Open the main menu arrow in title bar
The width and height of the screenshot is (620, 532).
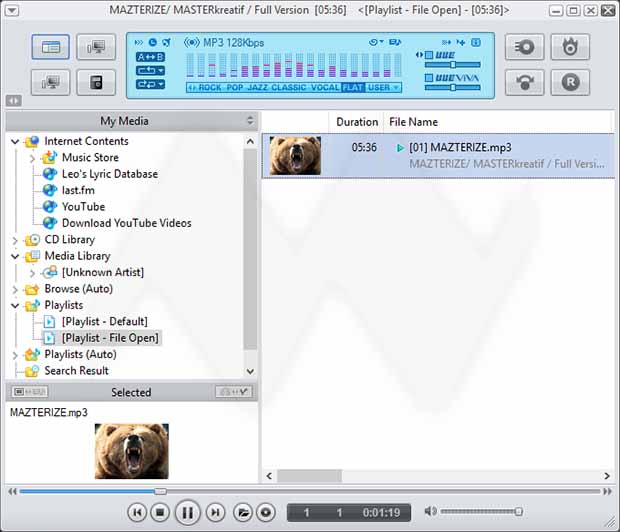[11, 10]
